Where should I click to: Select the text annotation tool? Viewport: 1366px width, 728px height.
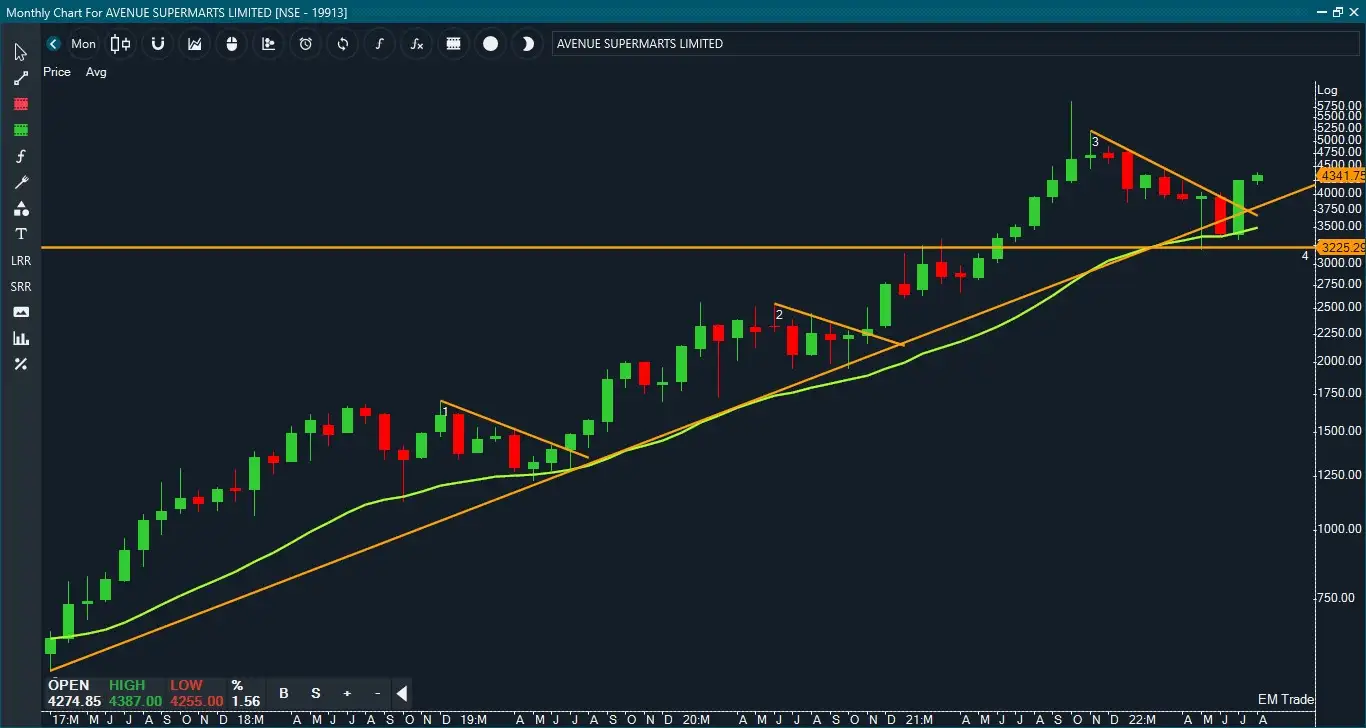coord(20,234)
